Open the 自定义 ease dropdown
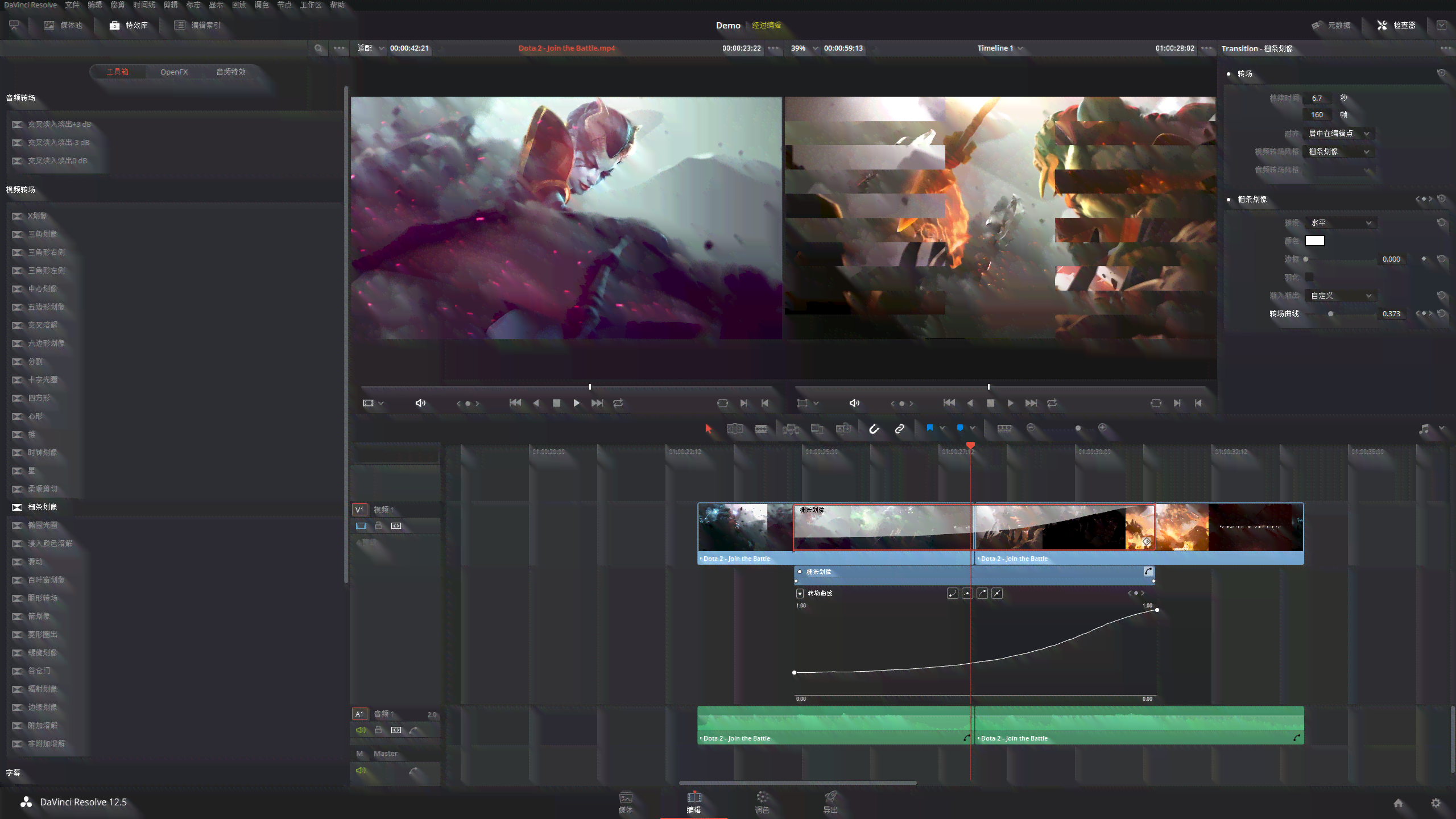 [1341, 296]
